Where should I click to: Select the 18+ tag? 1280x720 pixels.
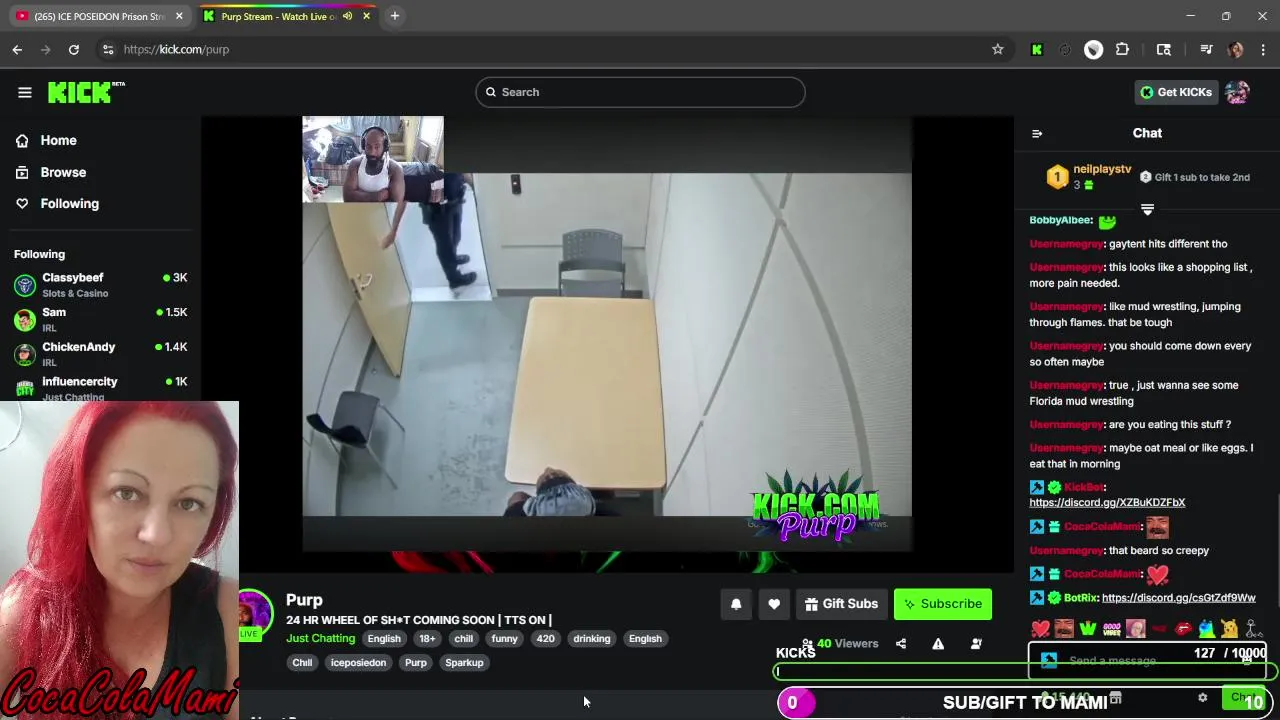coord(427,639)
